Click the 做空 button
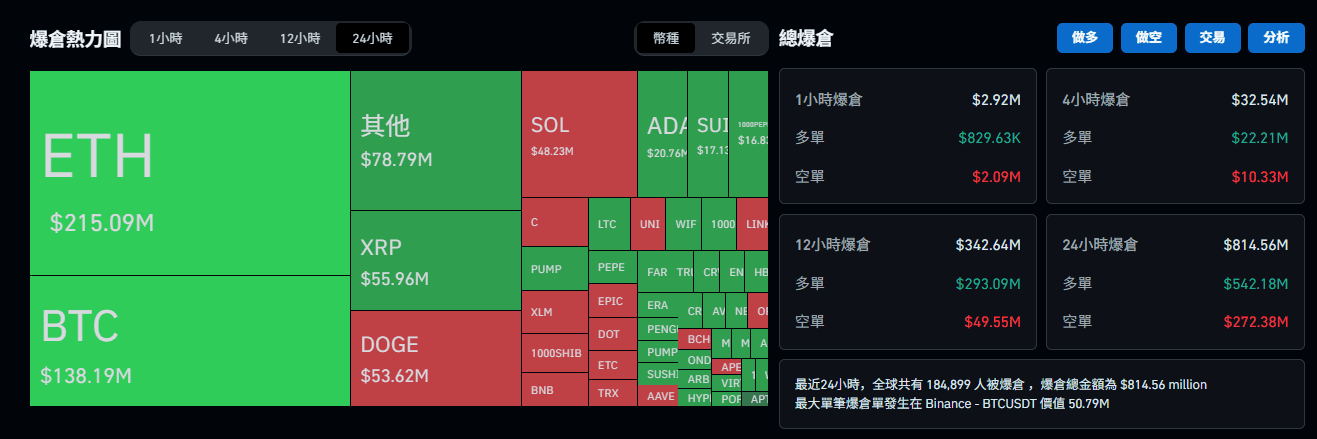 pyautogui.click(x=1149, y=38)
